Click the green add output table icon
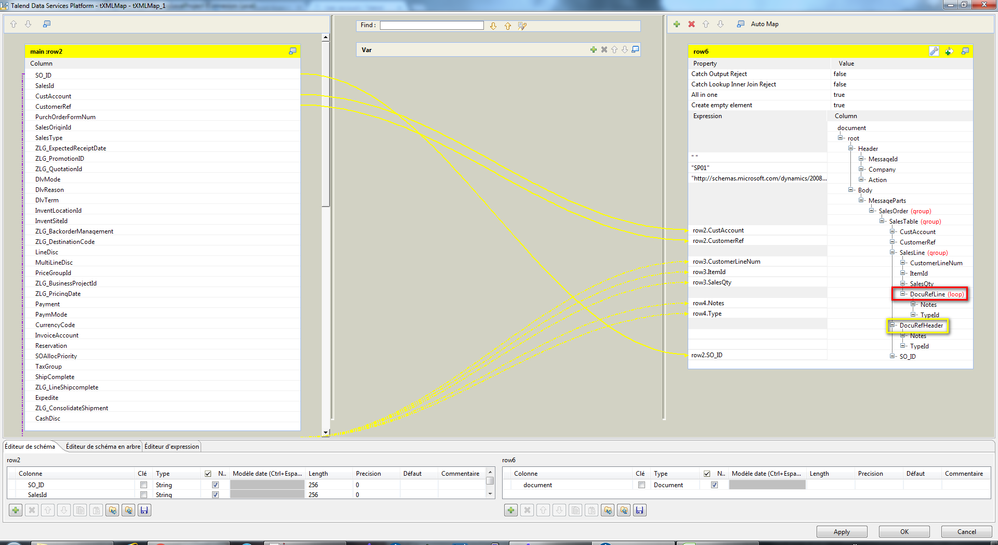998x545 pixels. pos(677,23)
